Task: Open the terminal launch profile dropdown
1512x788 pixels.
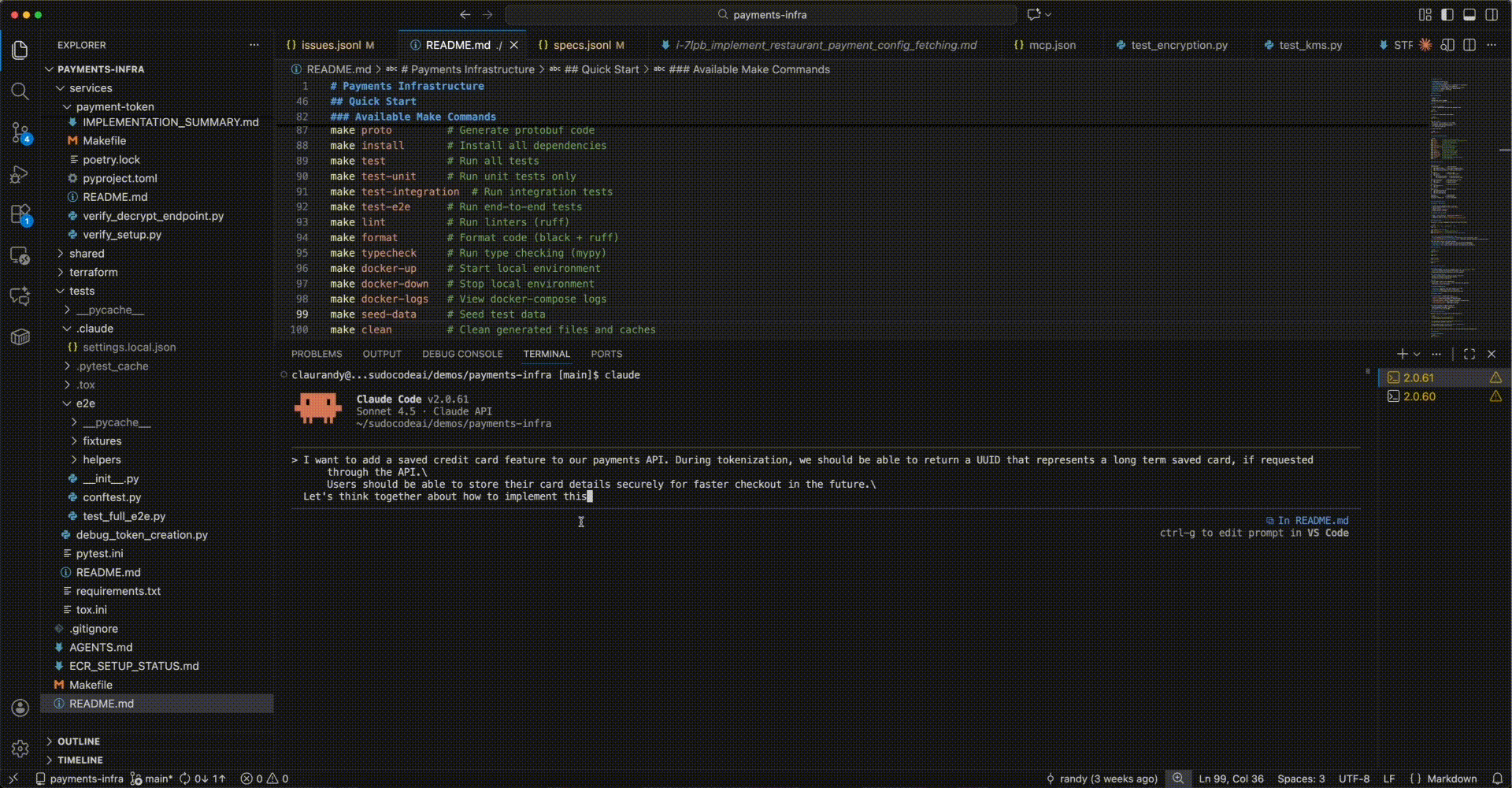Action: pos(1417,354)
